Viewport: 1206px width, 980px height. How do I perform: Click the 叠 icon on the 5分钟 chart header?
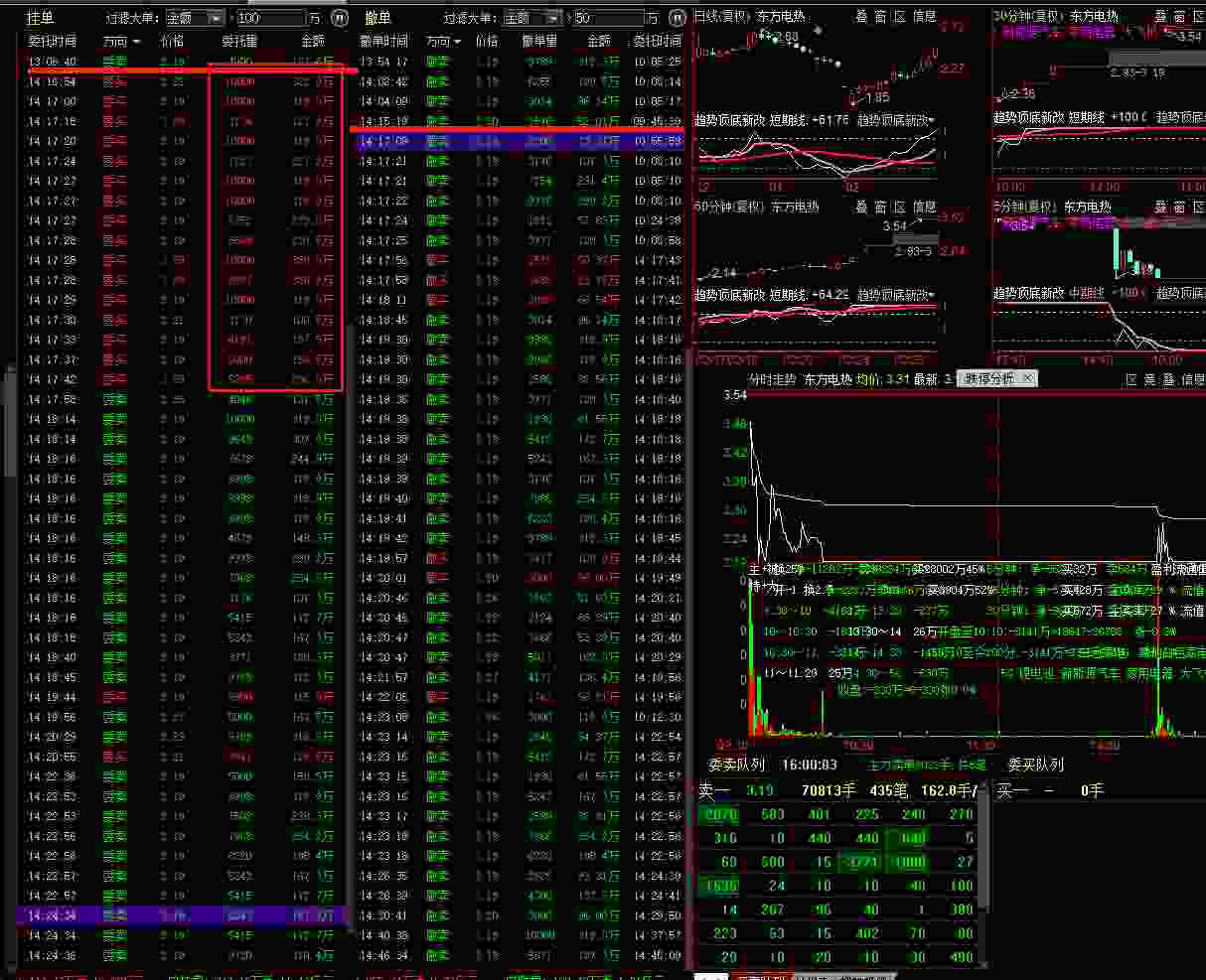[1161, 208]
